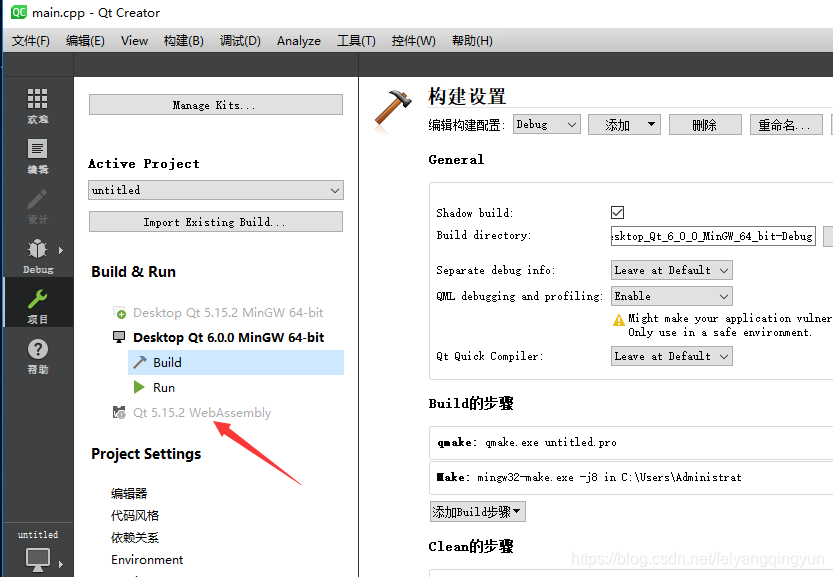833x577 pixels.
Task: Select Build under Desktop Qt 6.0.0 kit
Action: [x=167, y=362]
